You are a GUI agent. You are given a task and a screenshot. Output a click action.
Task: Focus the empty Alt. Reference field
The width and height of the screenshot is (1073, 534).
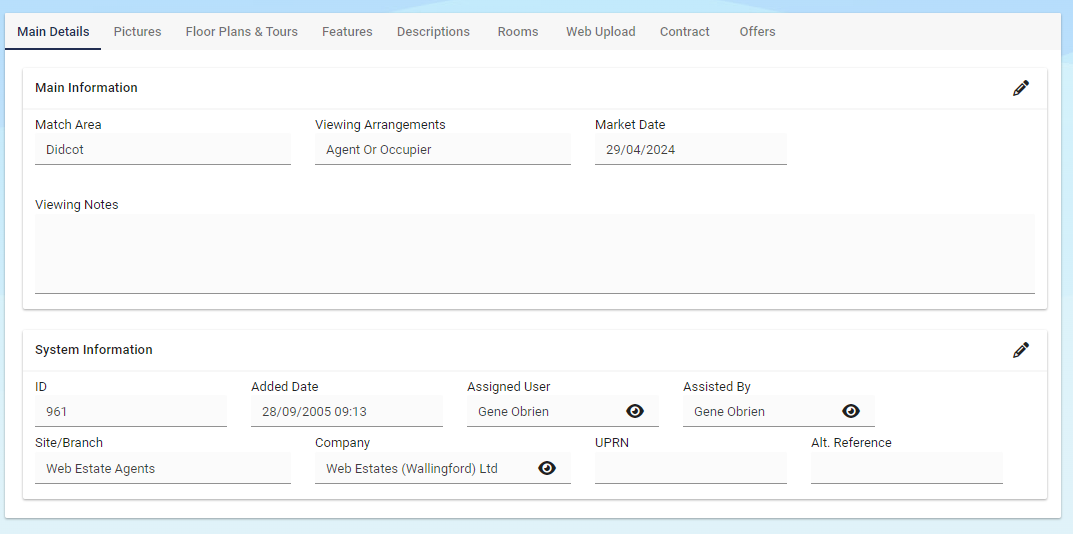[x=907, y=468]
